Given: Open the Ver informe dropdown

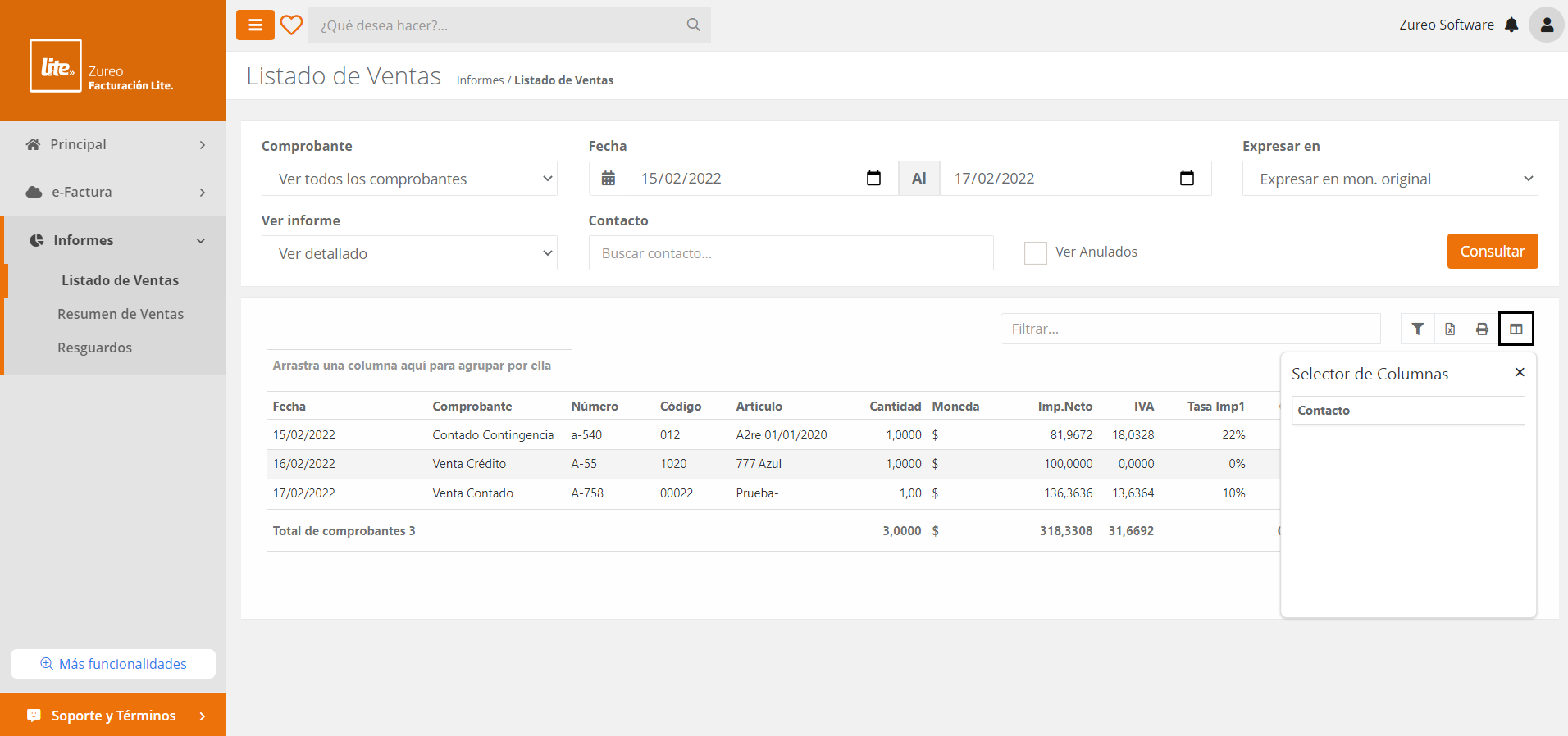Looking at the screenshot, I should (409, 253).
